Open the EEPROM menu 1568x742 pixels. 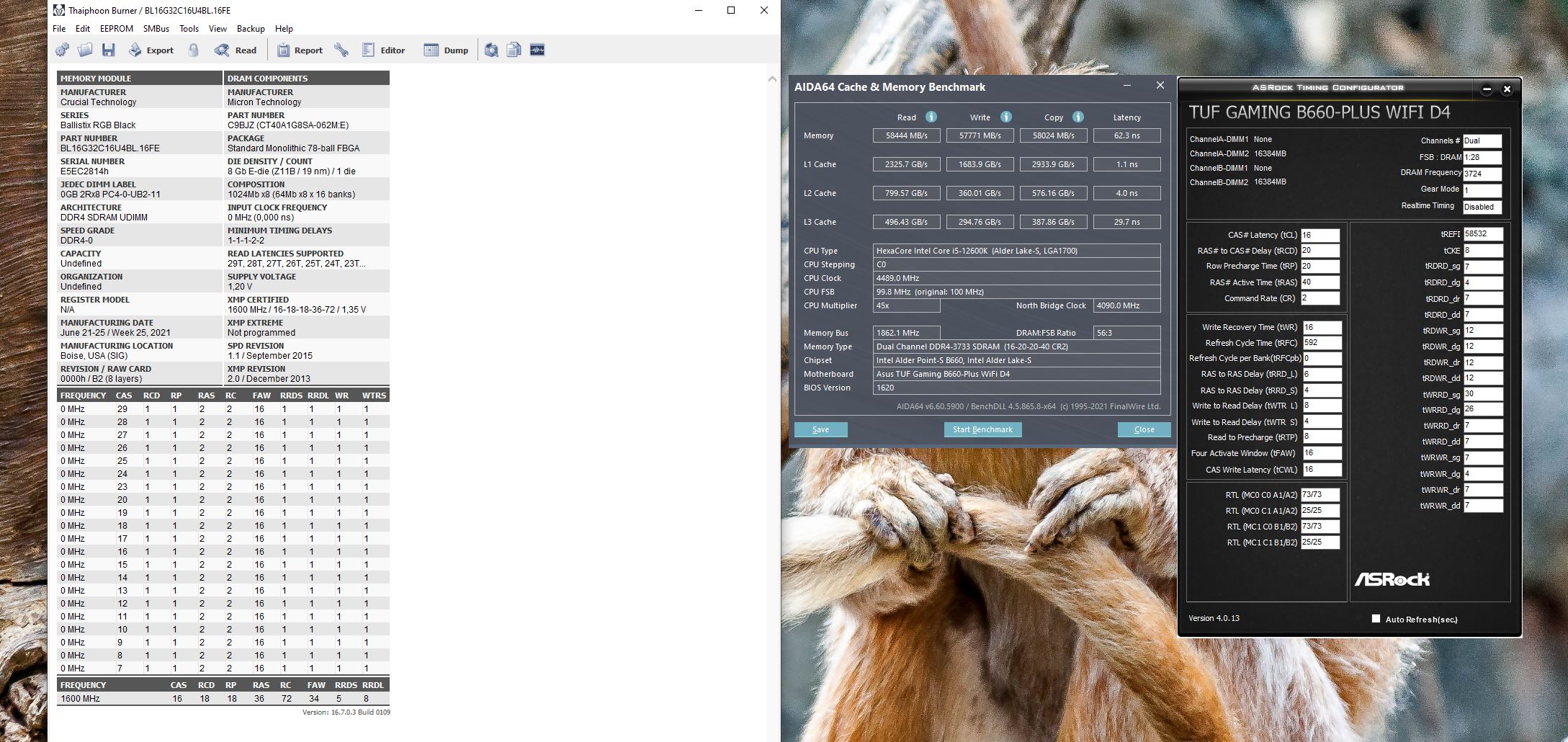(117, 29)
